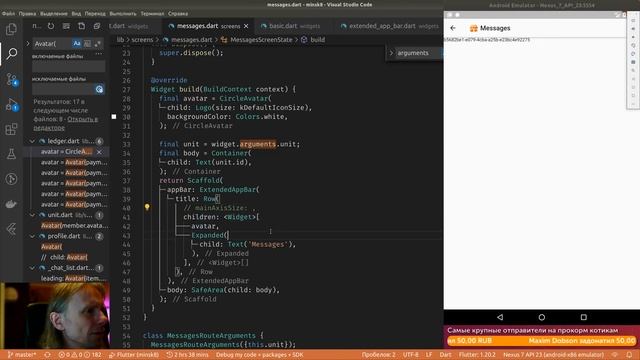Viewport: 640px width, 360px height.
Task: Click files-to-include input field
Action: 69,66
